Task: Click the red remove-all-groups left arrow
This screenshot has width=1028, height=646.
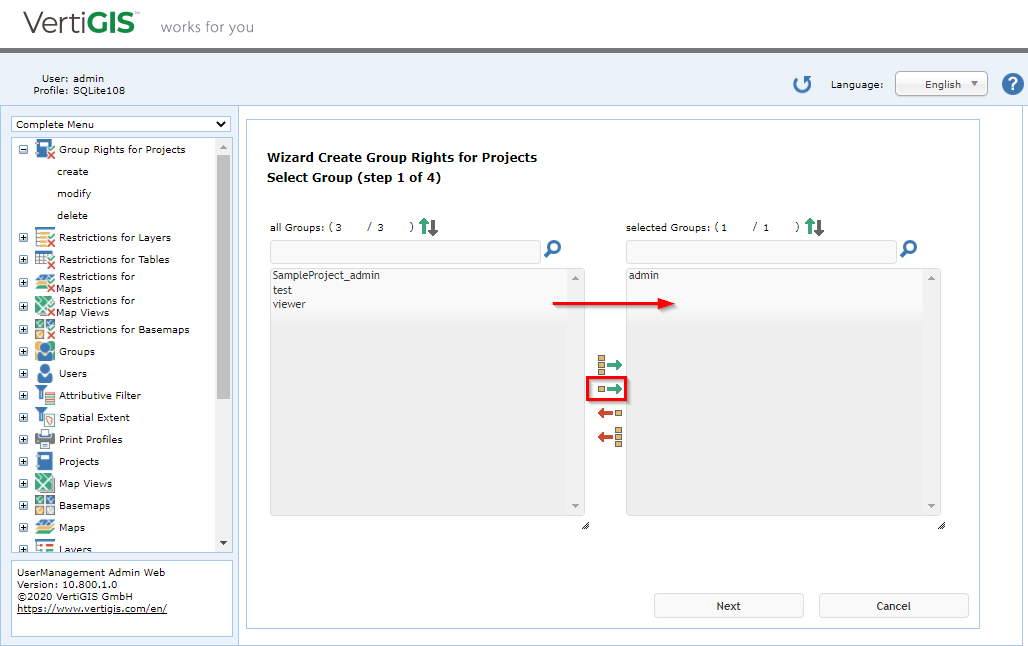Action: [x=607, y=436]
